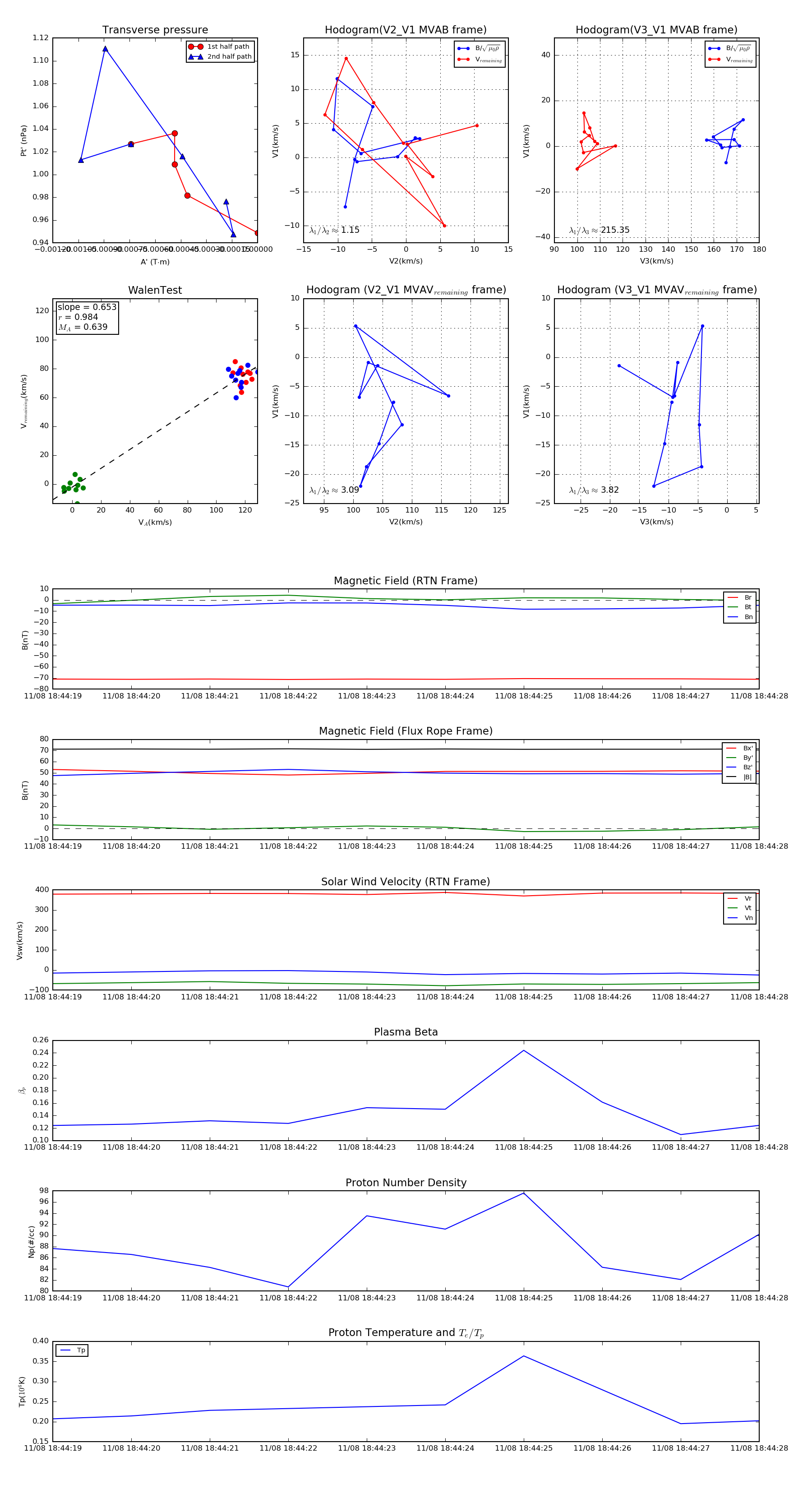The image size is (812, 1489).
Task: Click the 'Proton Number Density' title
Action: (406, 1183)
